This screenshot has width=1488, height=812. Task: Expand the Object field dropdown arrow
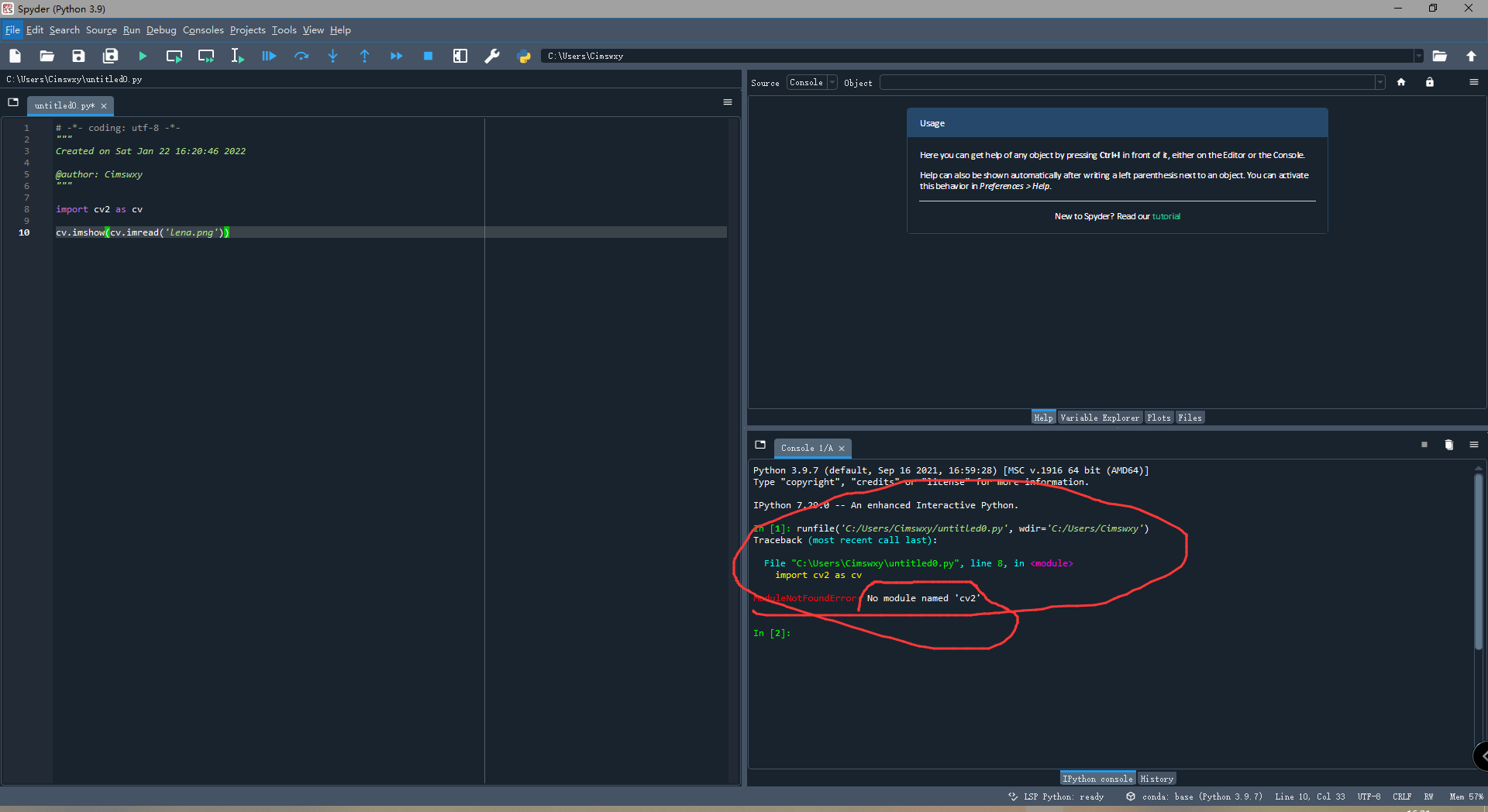point(1379,83)
